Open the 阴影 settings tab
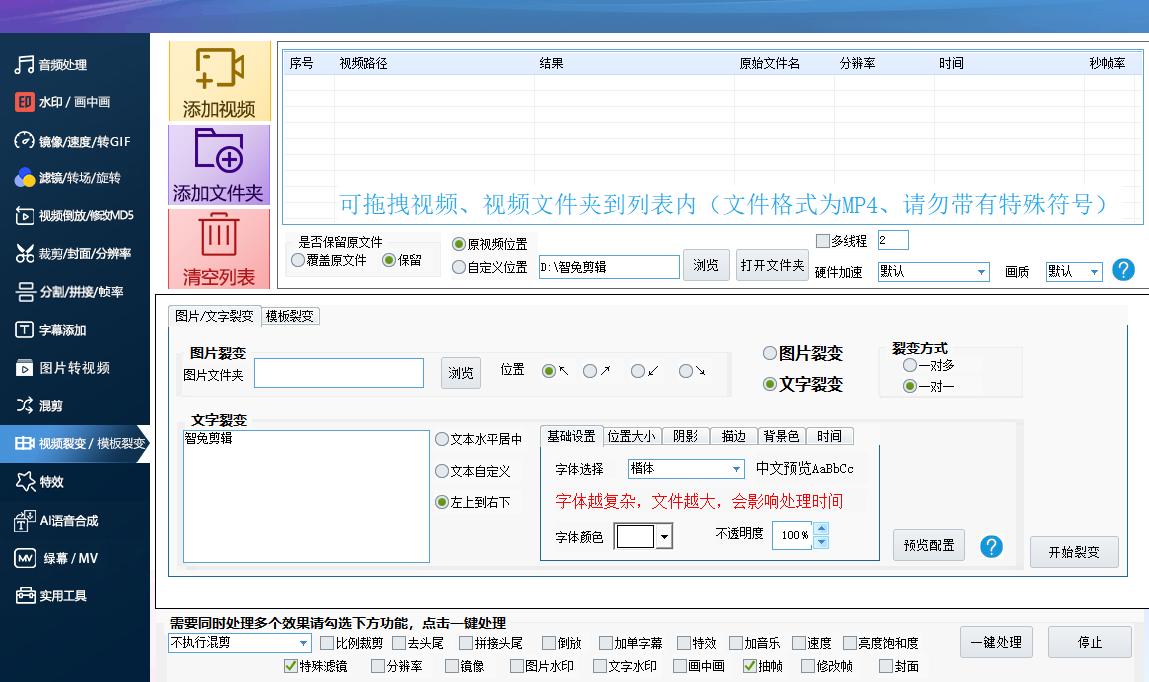The width and height of the screenshot is (1149, 682). coord(685,436)
